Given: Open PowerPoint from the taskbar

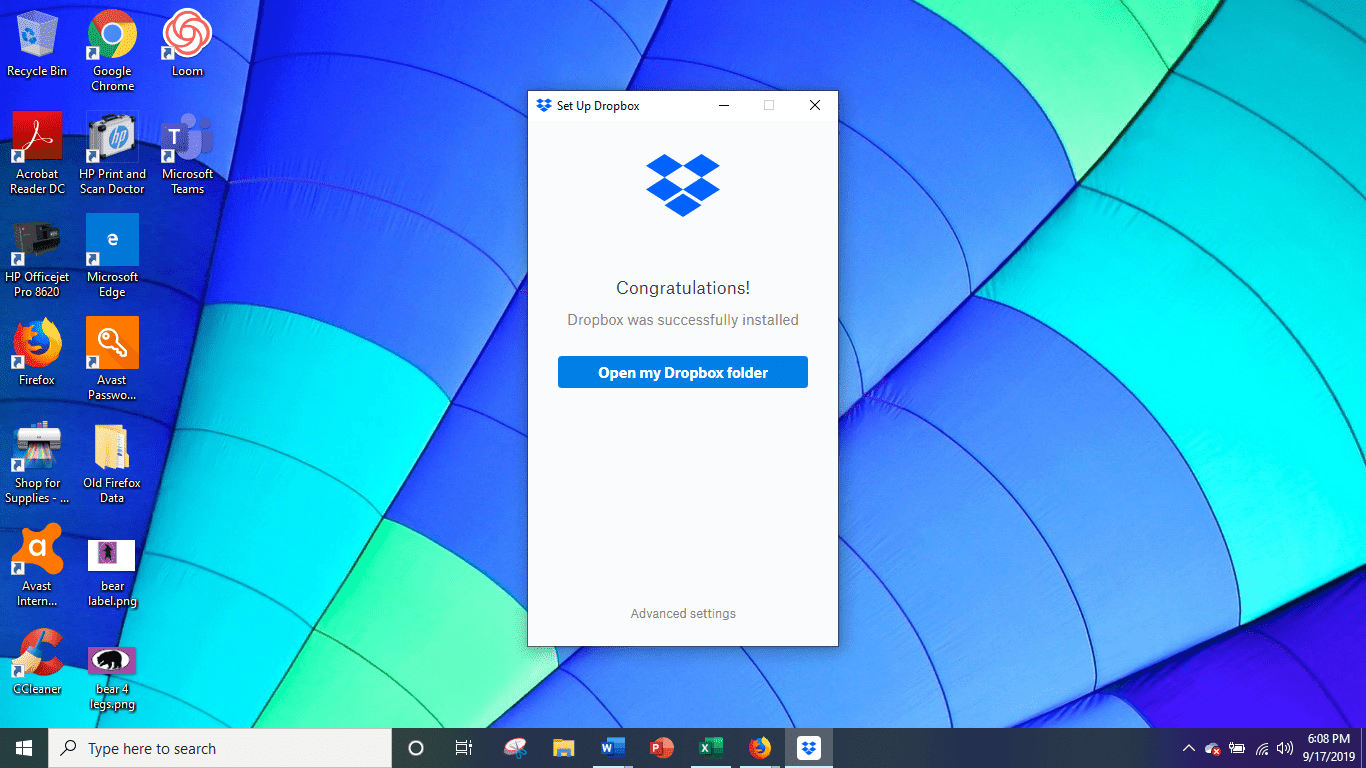Looking at the screenshot, I should click(x=662, y=748).
